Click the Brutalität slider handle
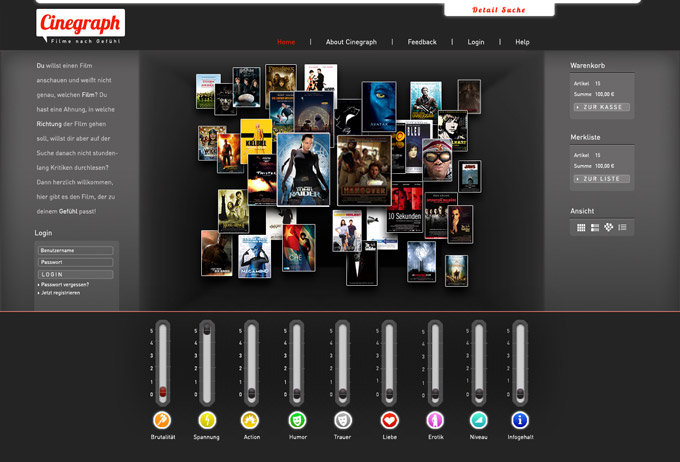This screenshot has width=680, height=462. coord(163,391)
